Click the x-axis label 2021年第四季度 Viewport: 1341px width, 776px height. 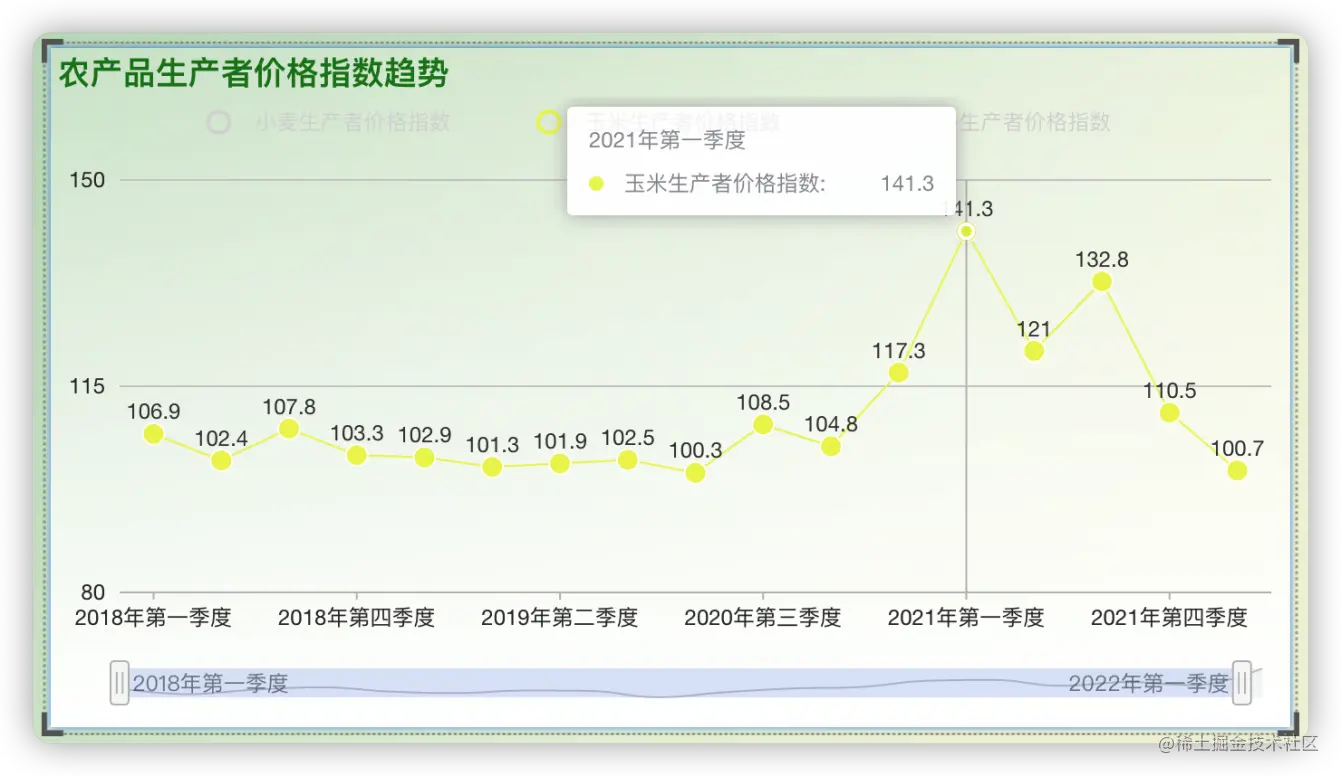pos(1169,618)
